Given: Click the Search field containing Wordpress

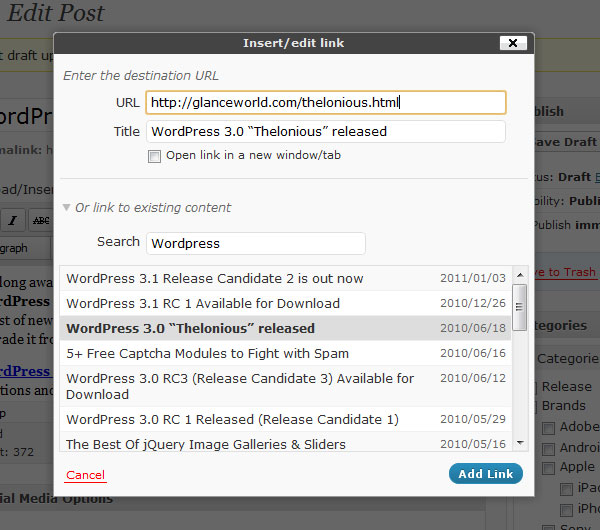Looking at the screenshot, I should (x=256, y=243).
